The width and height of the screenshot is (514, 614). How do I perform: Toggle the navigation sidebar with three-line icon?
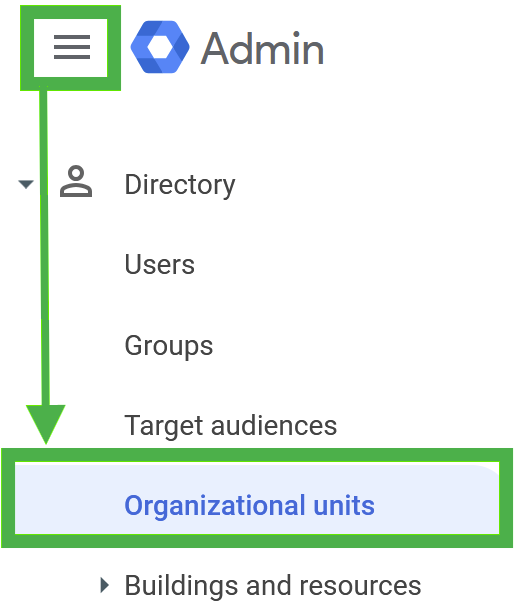pyautogui.click(x=72, y=47)
